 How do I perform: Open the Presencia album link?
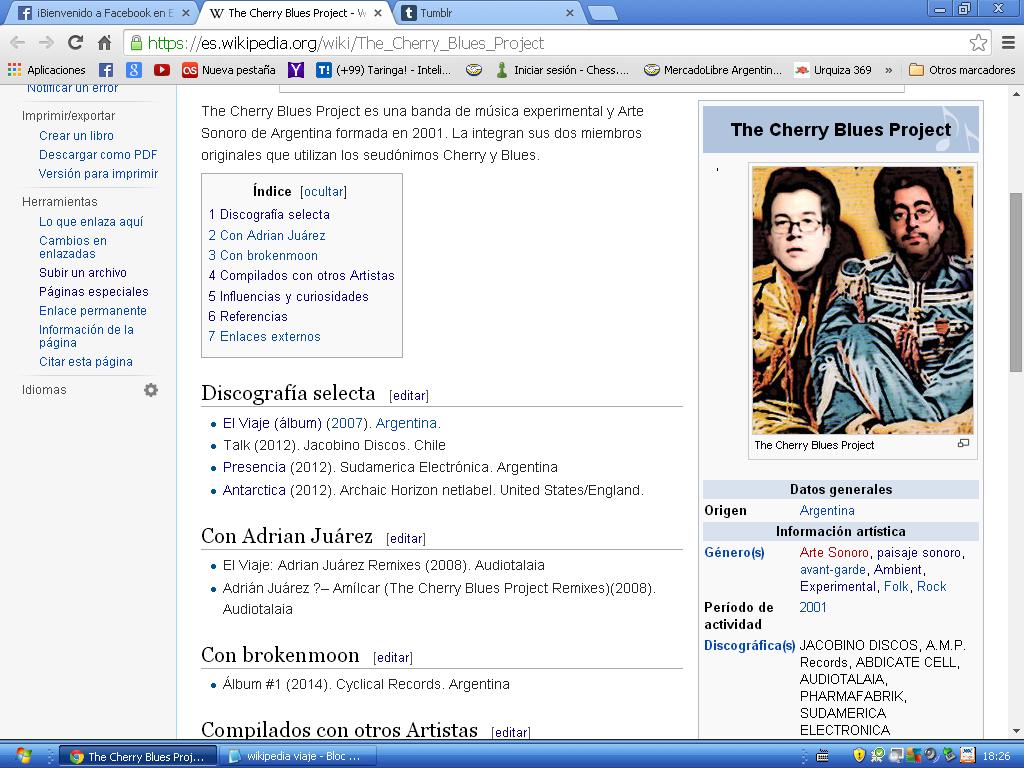254,467
